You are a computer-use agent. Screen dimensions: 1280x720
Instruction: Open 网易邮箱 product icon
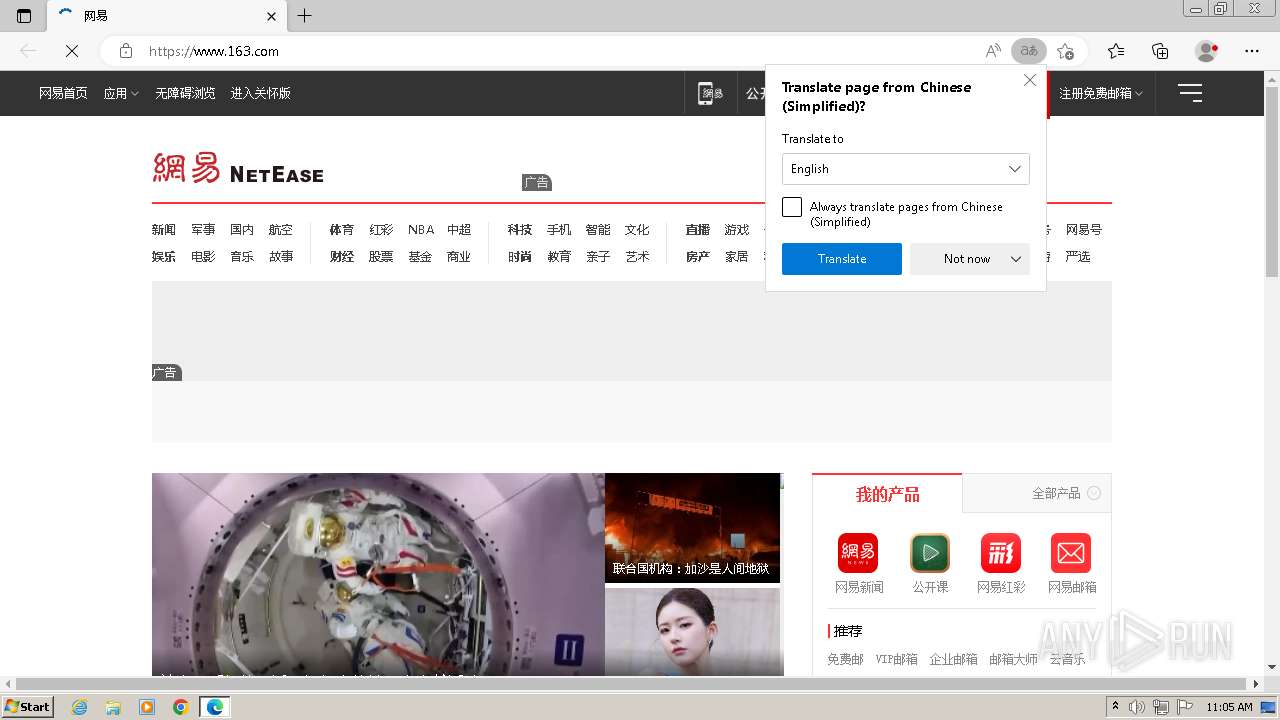click(1071, 553)
